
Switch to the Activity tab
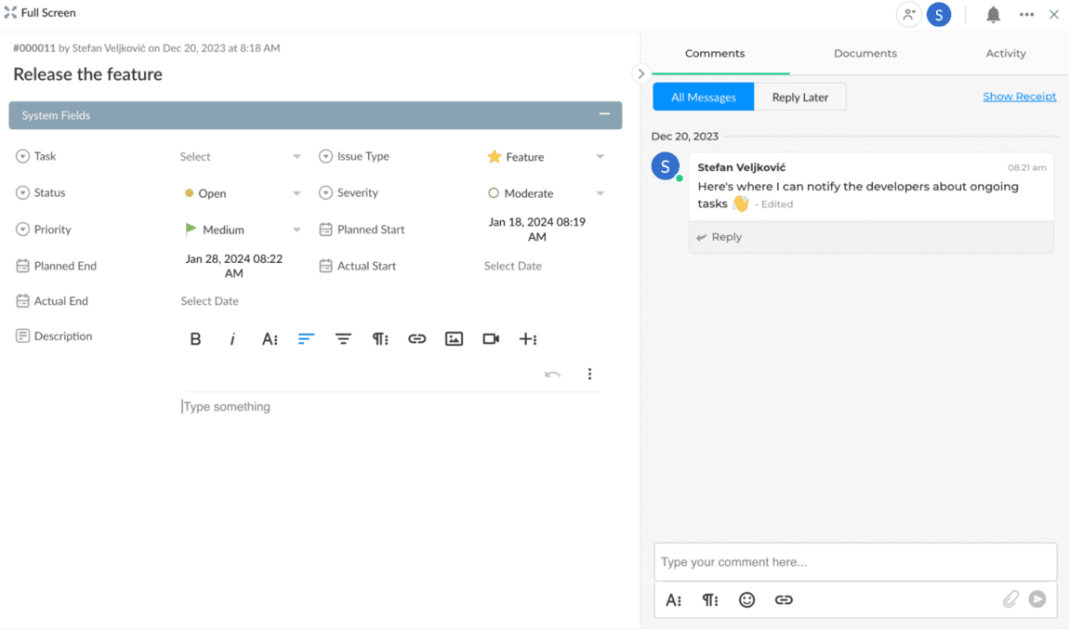tap(1005, 53)
